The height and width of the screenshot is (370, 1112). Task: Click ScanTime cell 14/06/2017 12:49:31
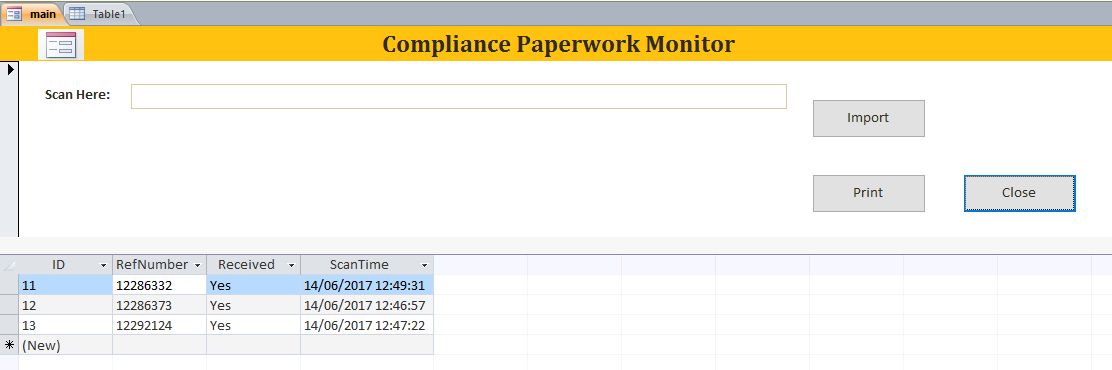tap(367, 285)
